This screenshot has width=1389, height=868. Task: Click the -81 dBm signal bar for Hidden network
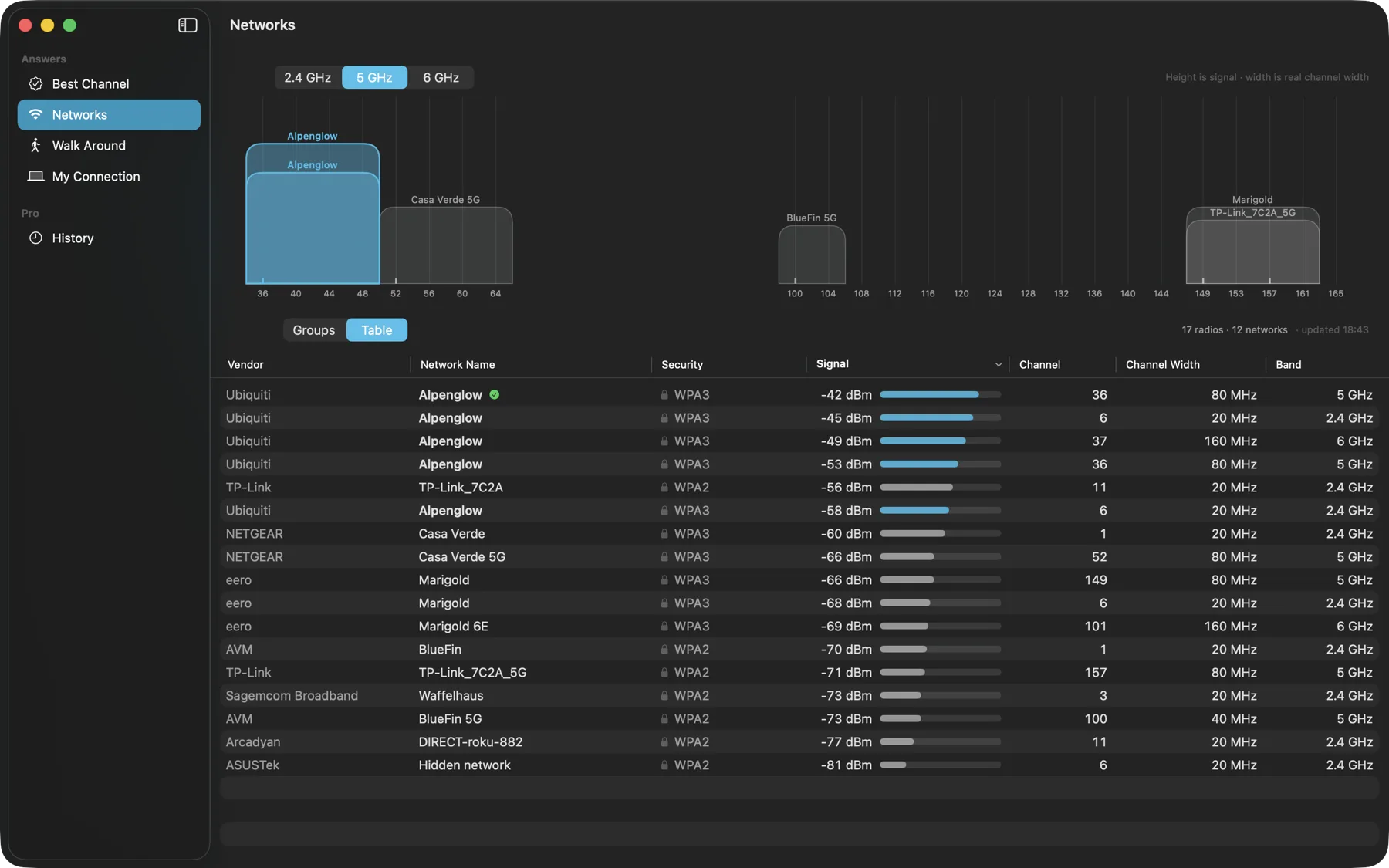(x=940, y=765)
